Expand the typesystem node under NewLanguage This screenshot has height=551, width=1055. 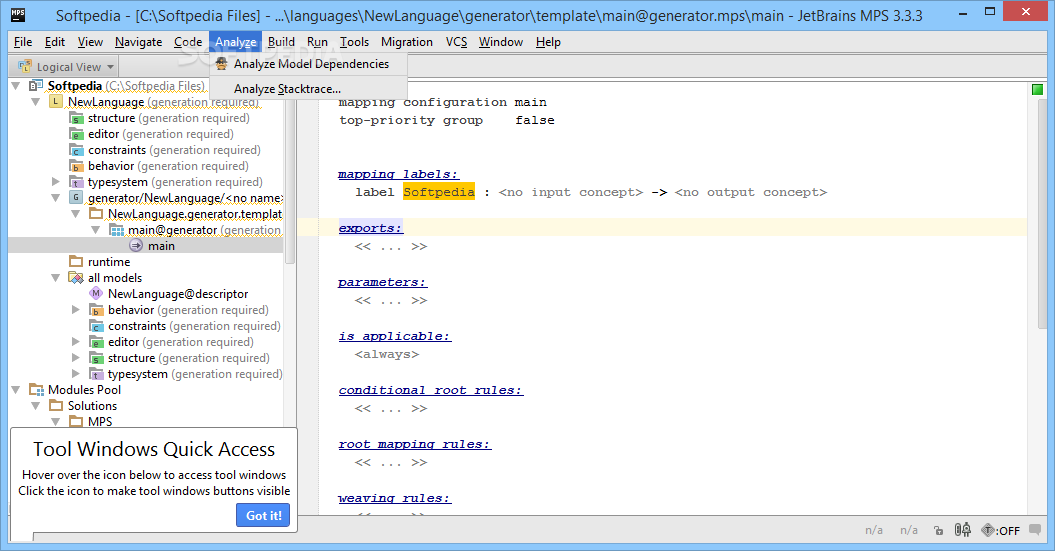click(56, 182)
